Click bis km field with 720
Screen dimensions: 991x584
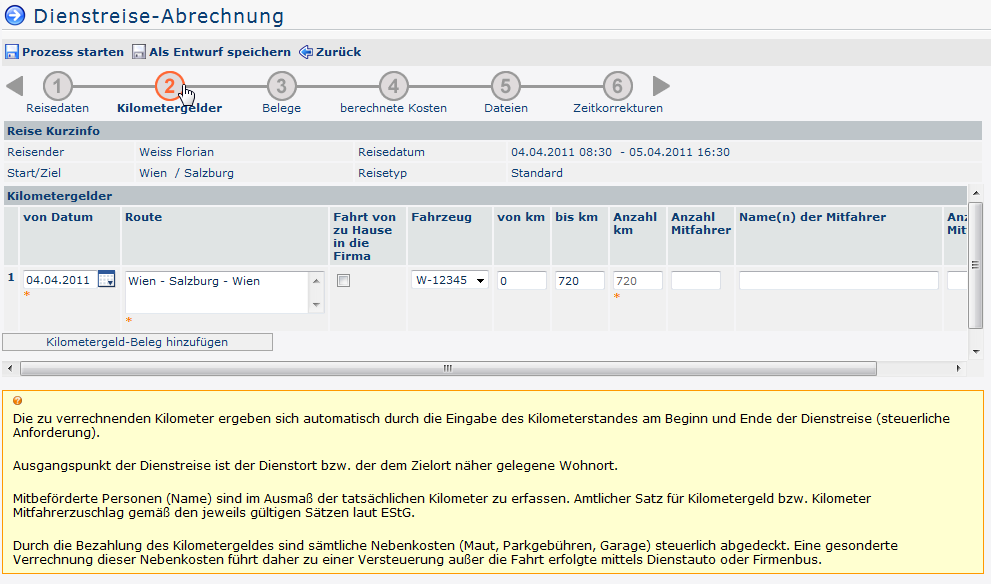point(580,281)
